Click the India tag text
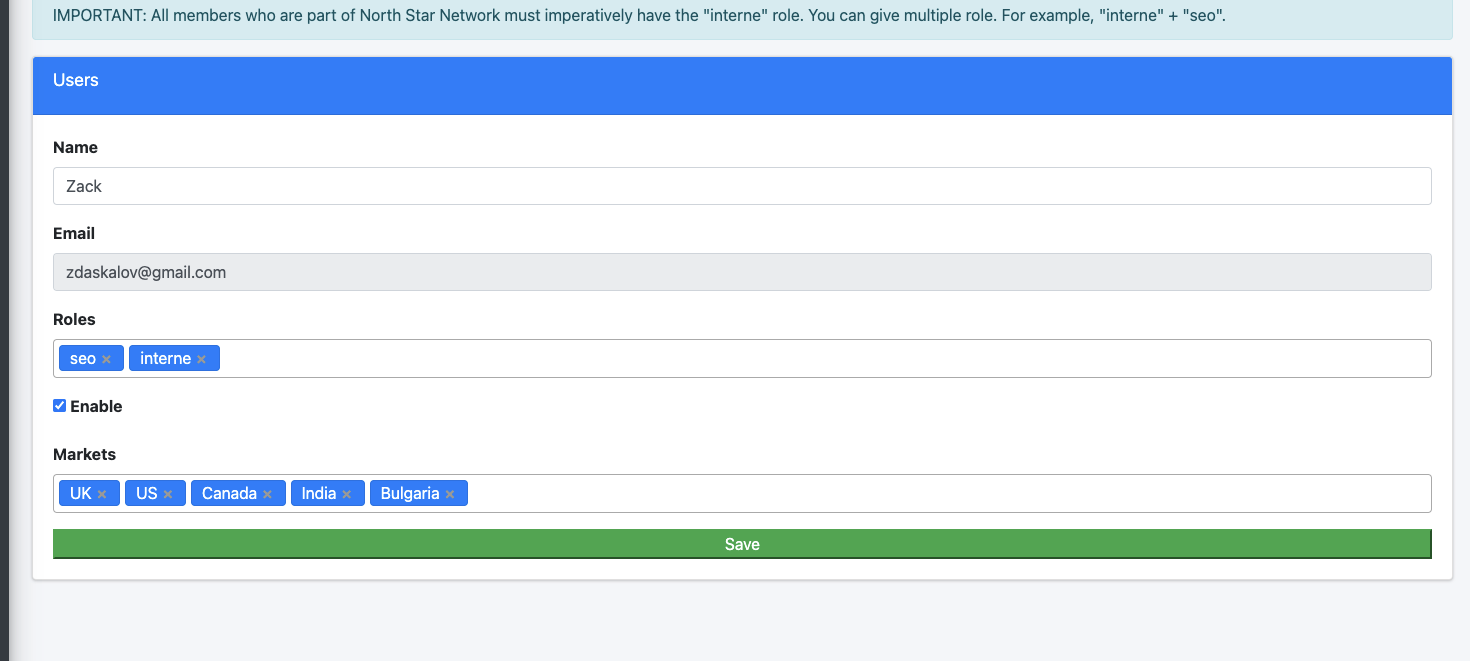The height and width of the screenshot is (661, 1470). coord(319,494)
